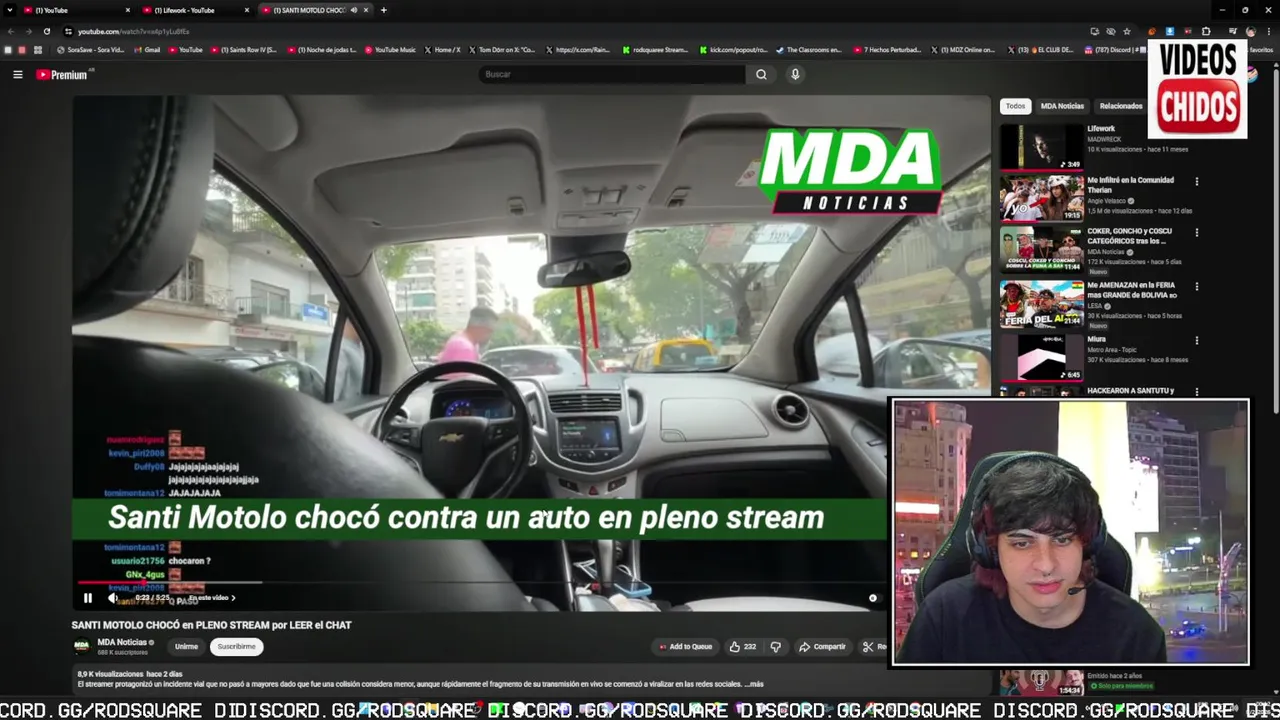Bookmark this page with the star icon
1280x720 pixels.
(x=1127, y=31)
